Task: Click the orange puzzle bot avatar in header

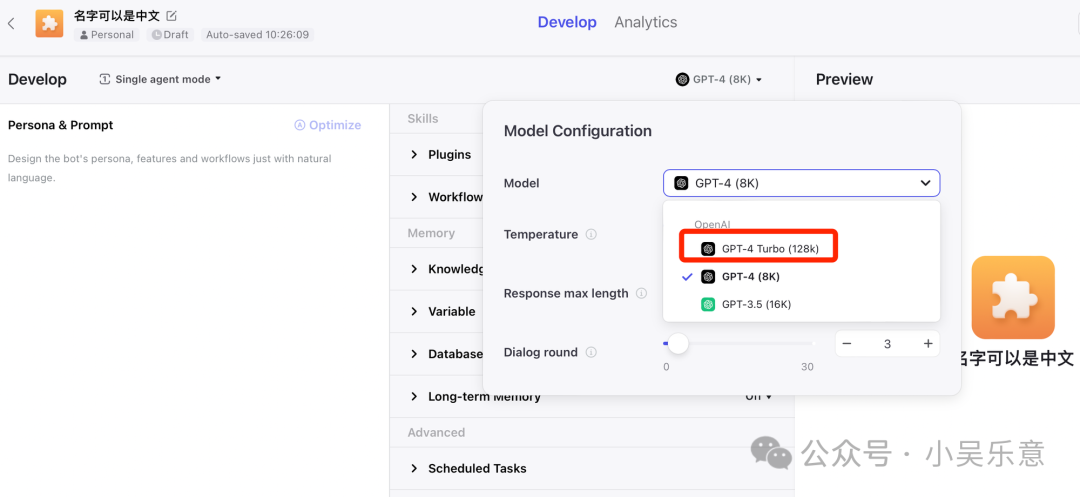Action: coord(49,23)
